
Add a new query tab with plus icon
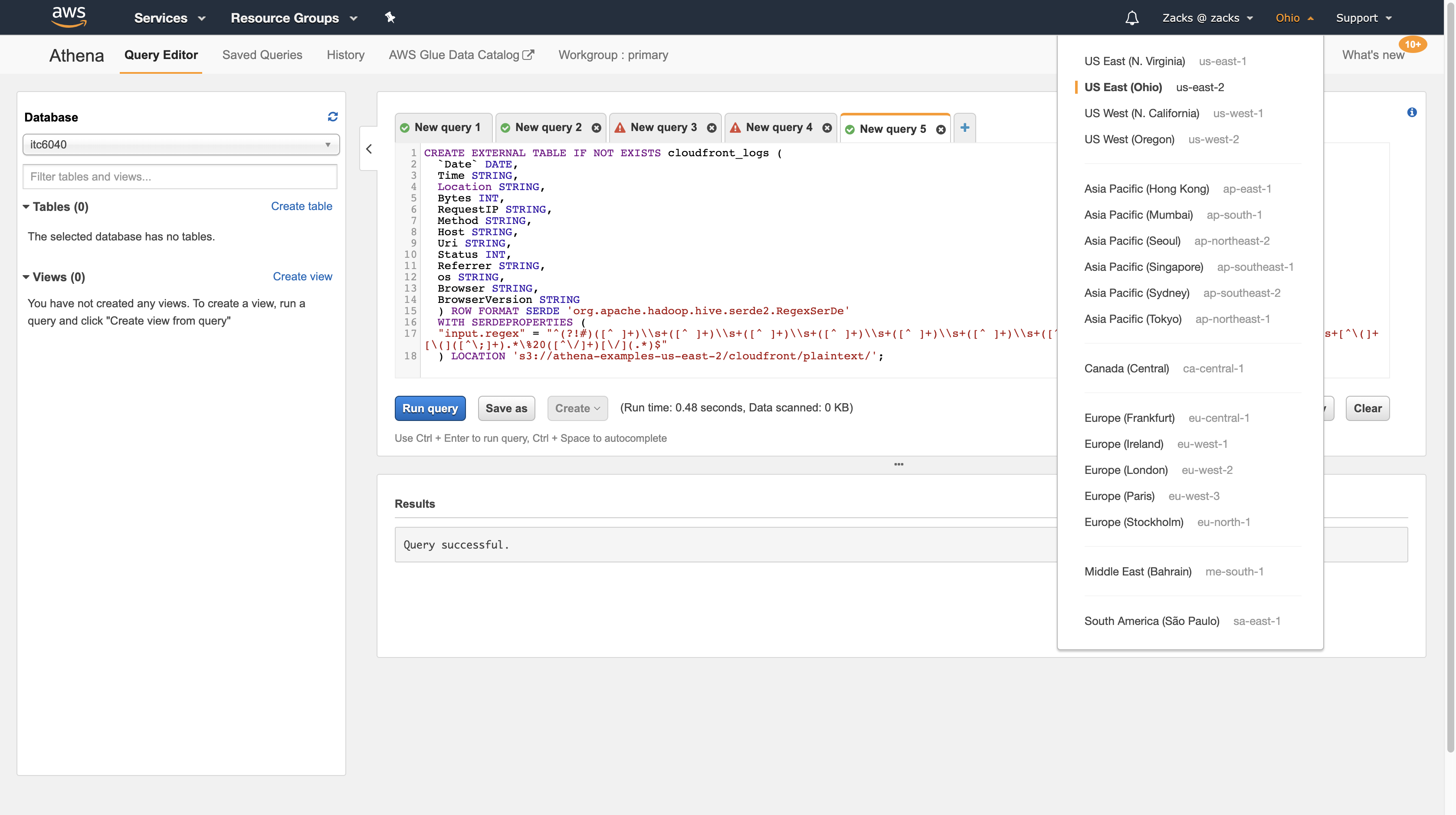click(964, 128)
